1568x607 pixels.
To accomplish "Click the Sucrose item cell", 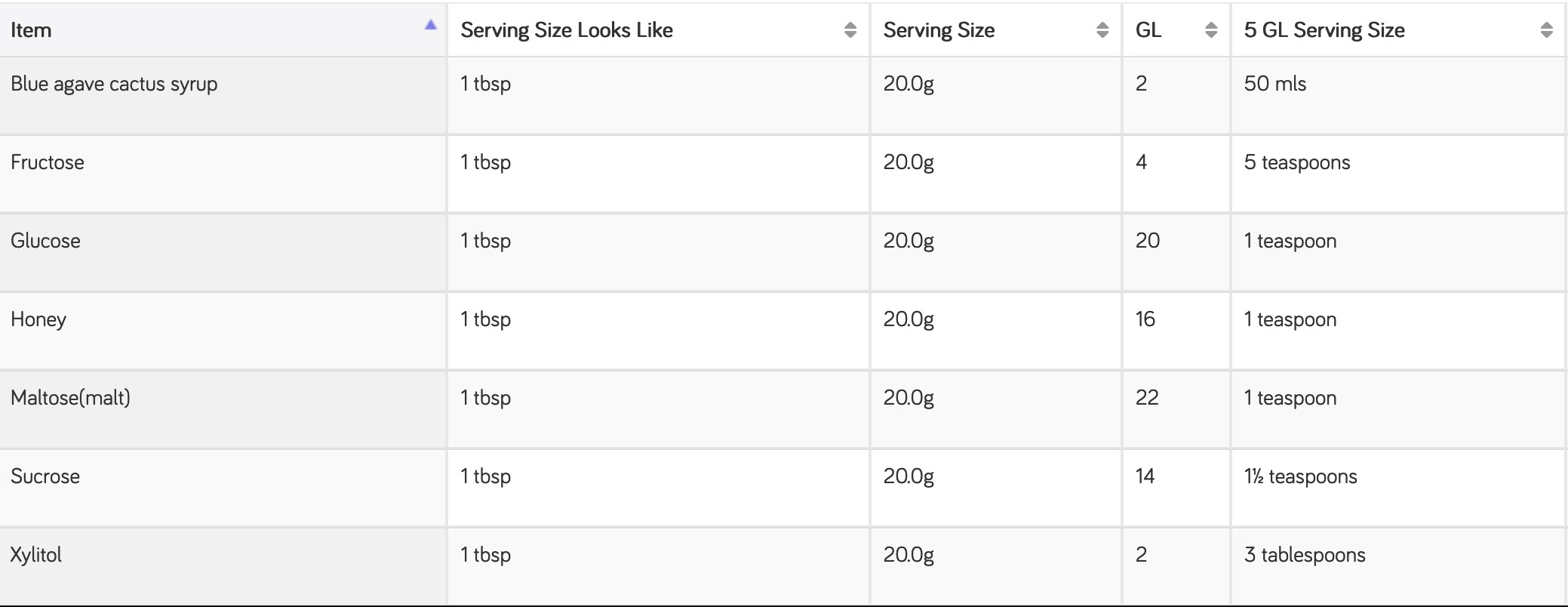I will [x=45, y=476].
